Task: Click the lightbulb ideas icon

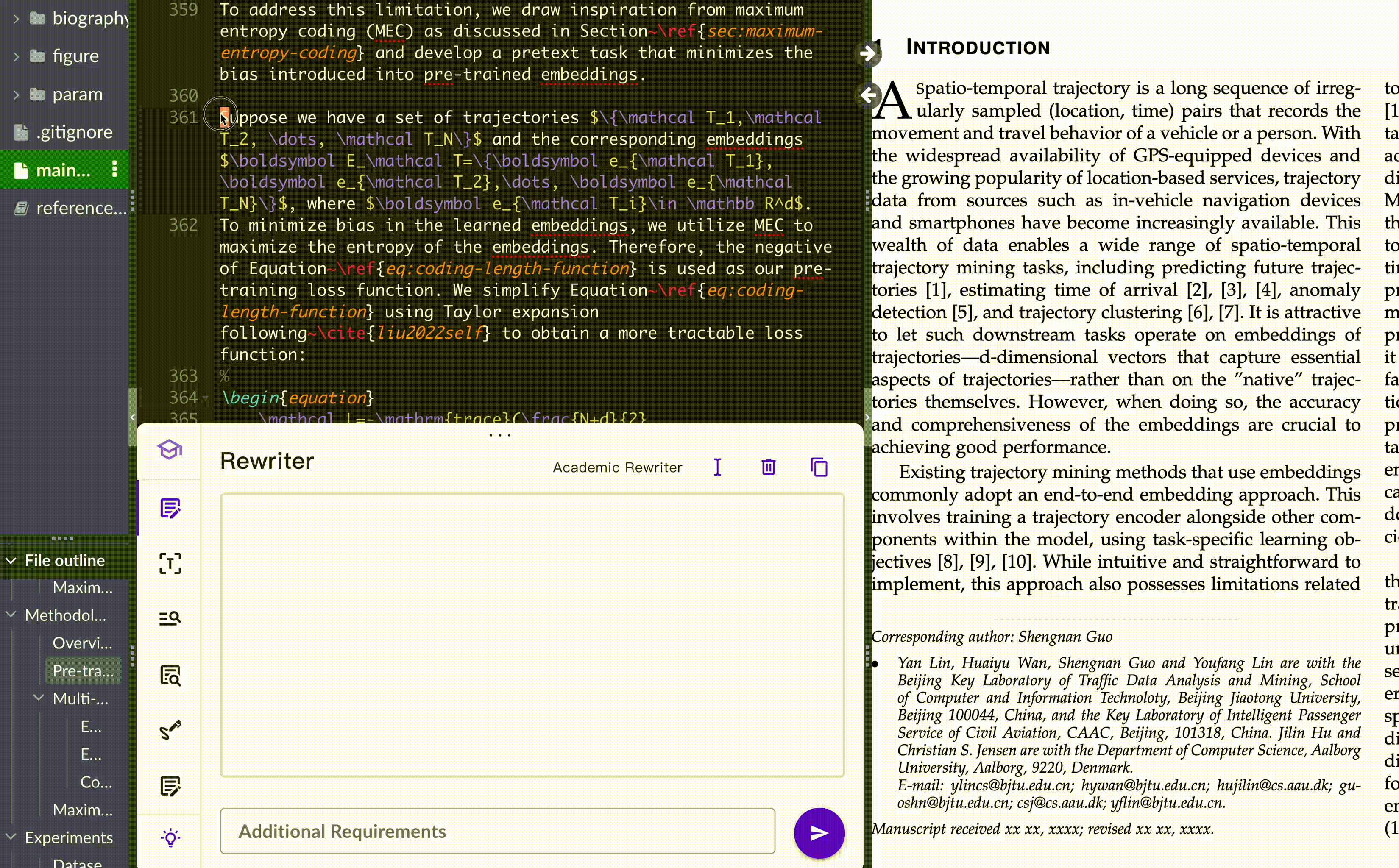Action: pyautogui.click(x=170, y=837)
